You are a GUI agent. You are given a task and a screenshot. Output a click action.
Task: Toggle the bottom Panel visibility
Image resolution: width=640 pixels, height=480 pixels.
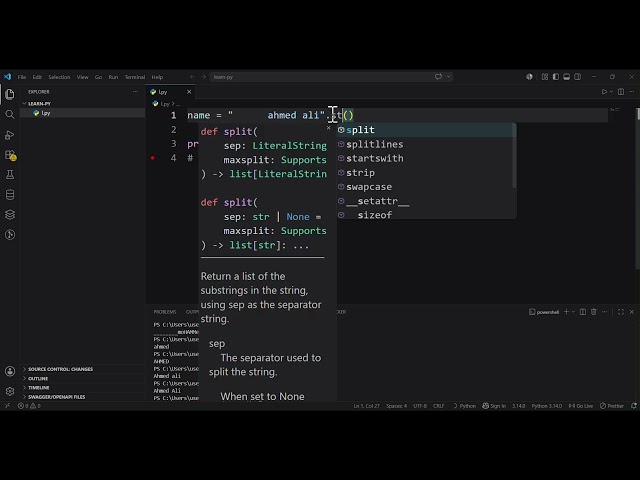point(567,77)
